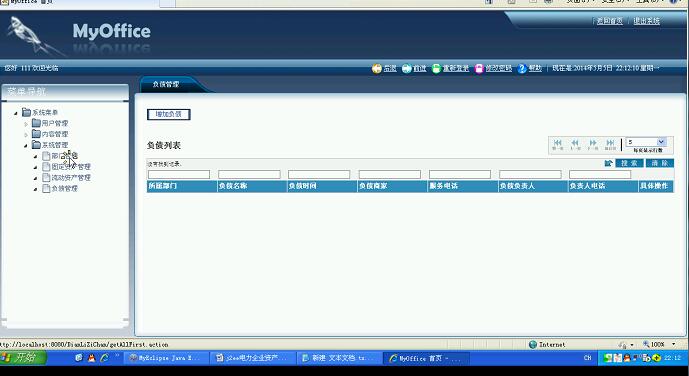Open the rows-per-page dropdown showing 5
Screen dimensions: 689x376
click(646, 142)
